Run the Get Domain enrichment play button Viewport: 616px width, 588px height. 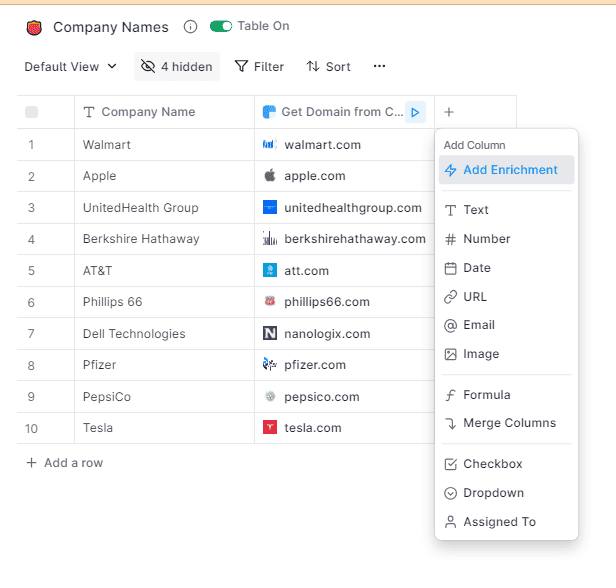[415, 113]
